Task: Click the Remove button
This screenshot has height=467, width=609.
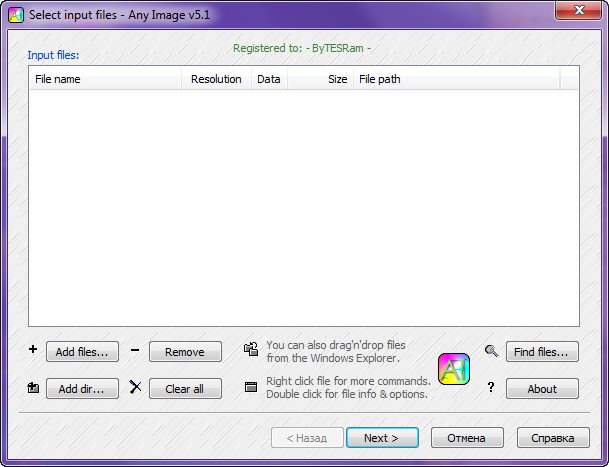Action: point(185,352)
